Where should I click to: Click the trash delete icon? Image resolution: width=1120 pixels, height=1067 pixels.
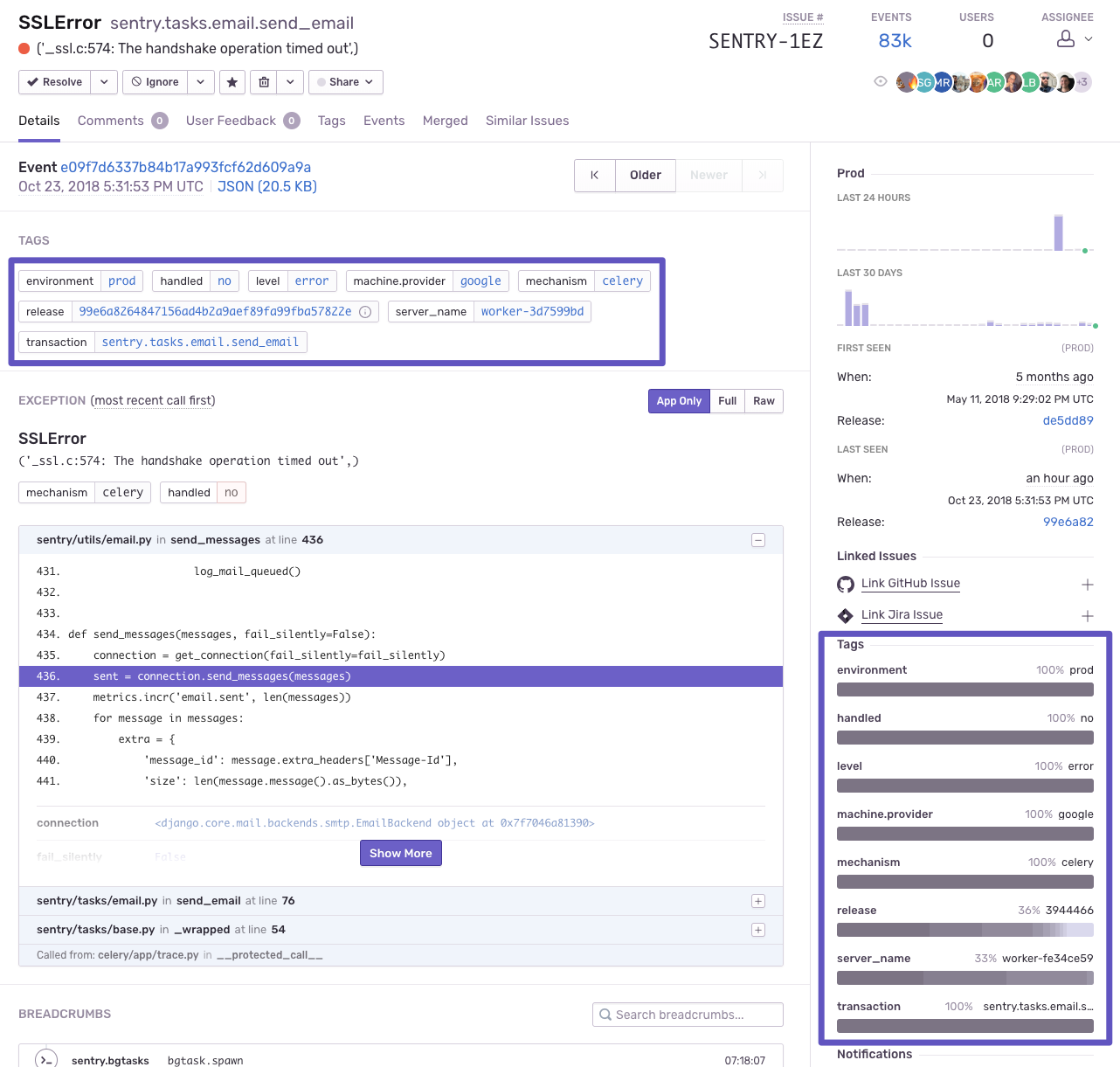[264, 82]
